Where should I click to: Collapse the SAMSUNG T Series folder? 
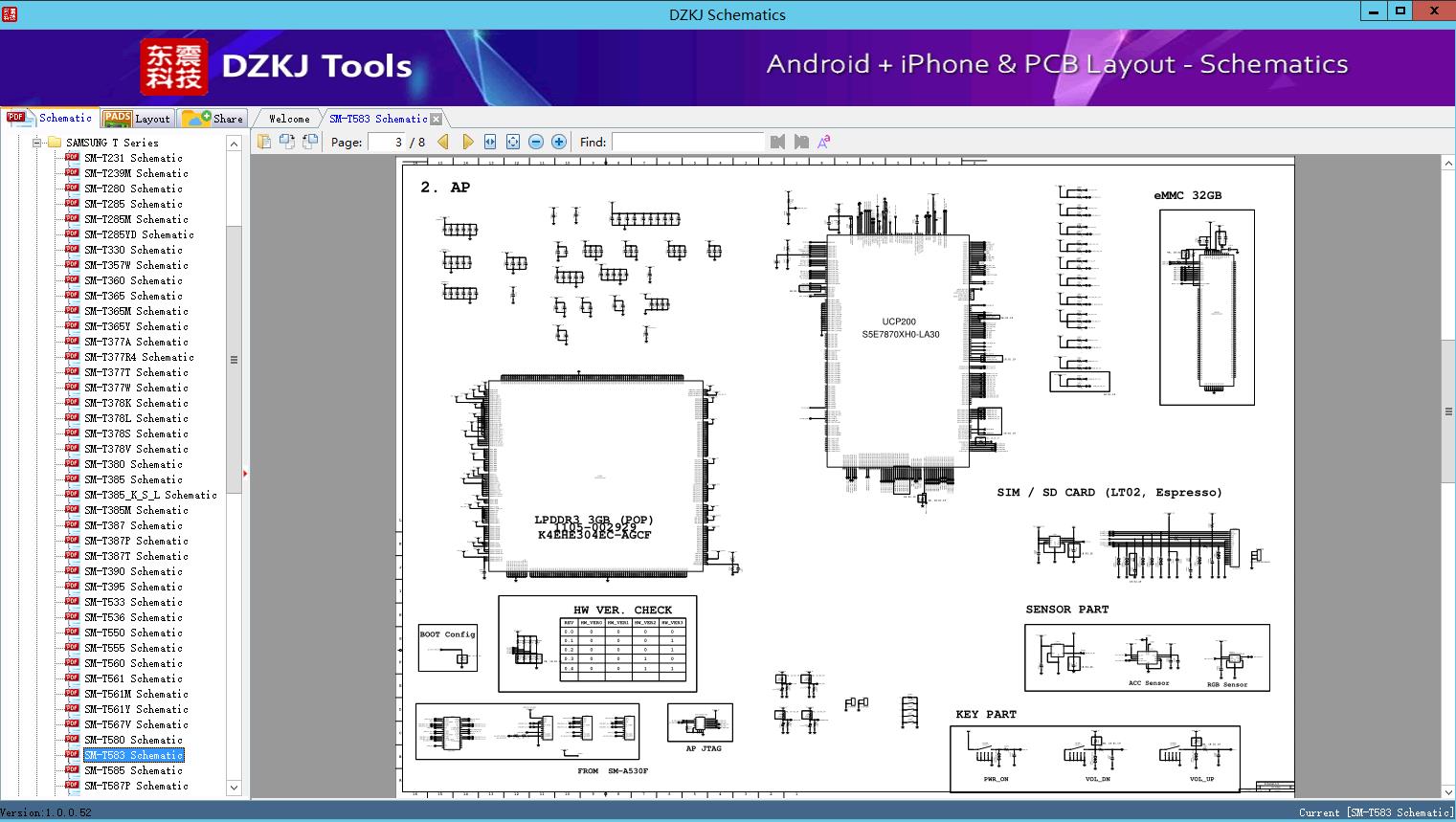(x=36, y=143)
